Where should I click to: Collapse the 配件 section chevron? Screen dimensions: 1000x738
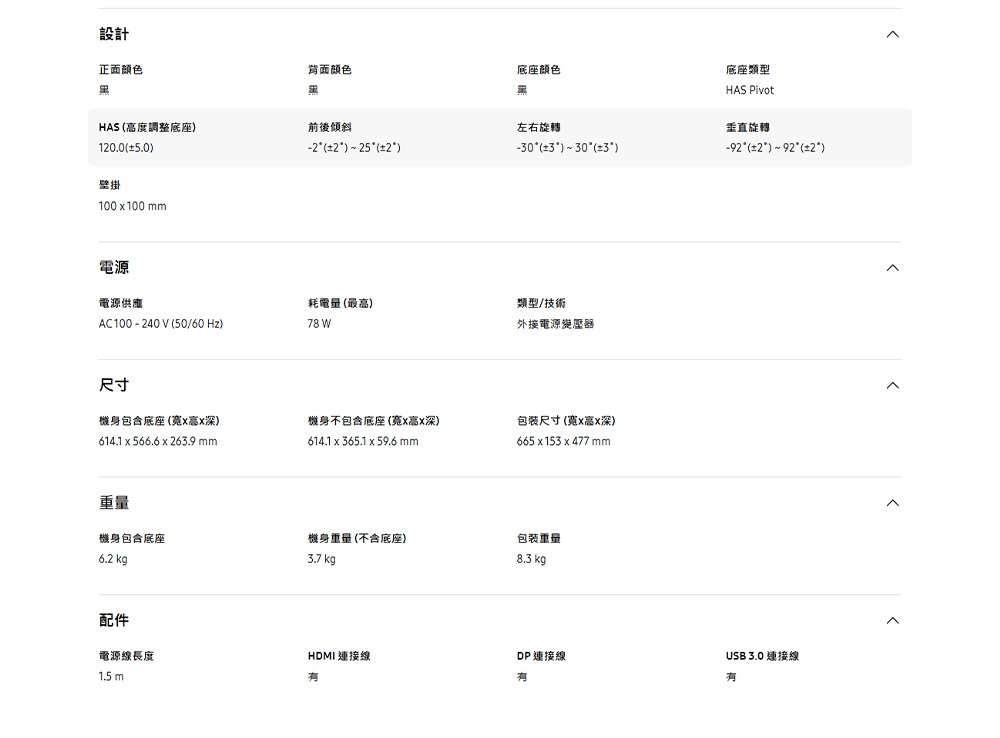892,621
